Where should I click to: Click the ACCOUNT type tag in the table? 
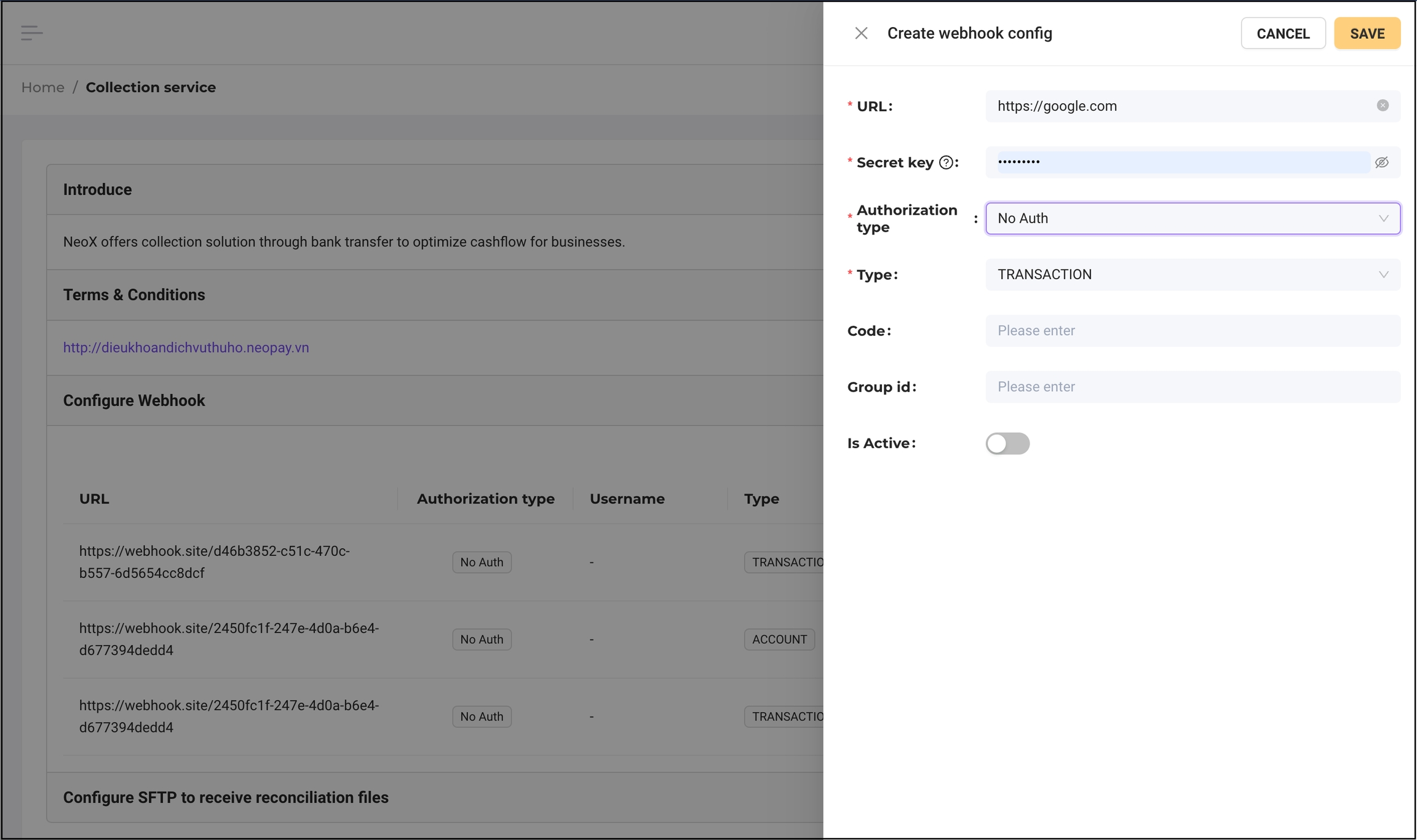point(779,640)
